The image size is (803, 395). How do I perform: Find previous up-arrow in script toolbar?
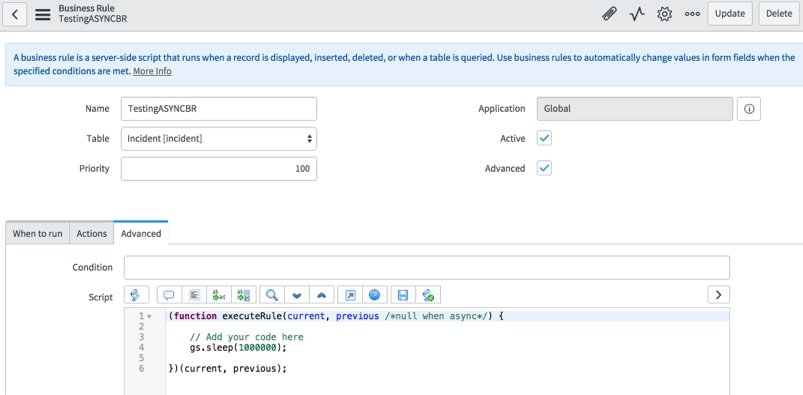tap(322, 295)
